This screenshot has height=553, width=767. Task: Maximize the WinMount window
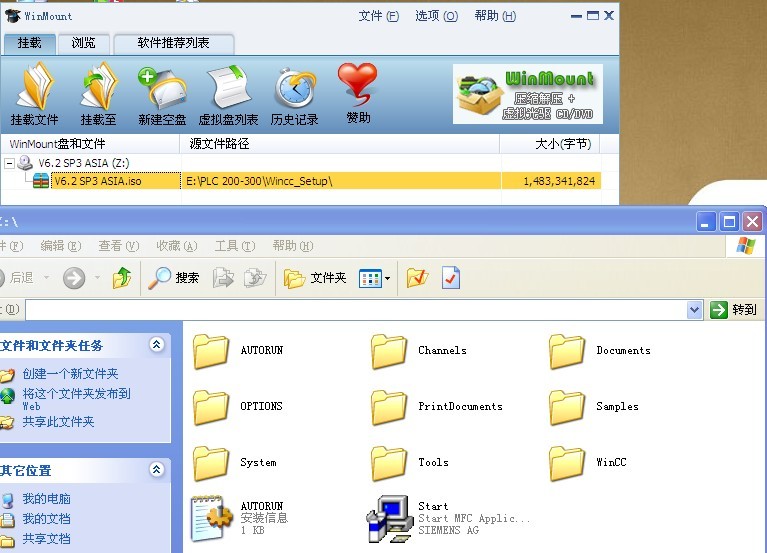click(592, 16)
